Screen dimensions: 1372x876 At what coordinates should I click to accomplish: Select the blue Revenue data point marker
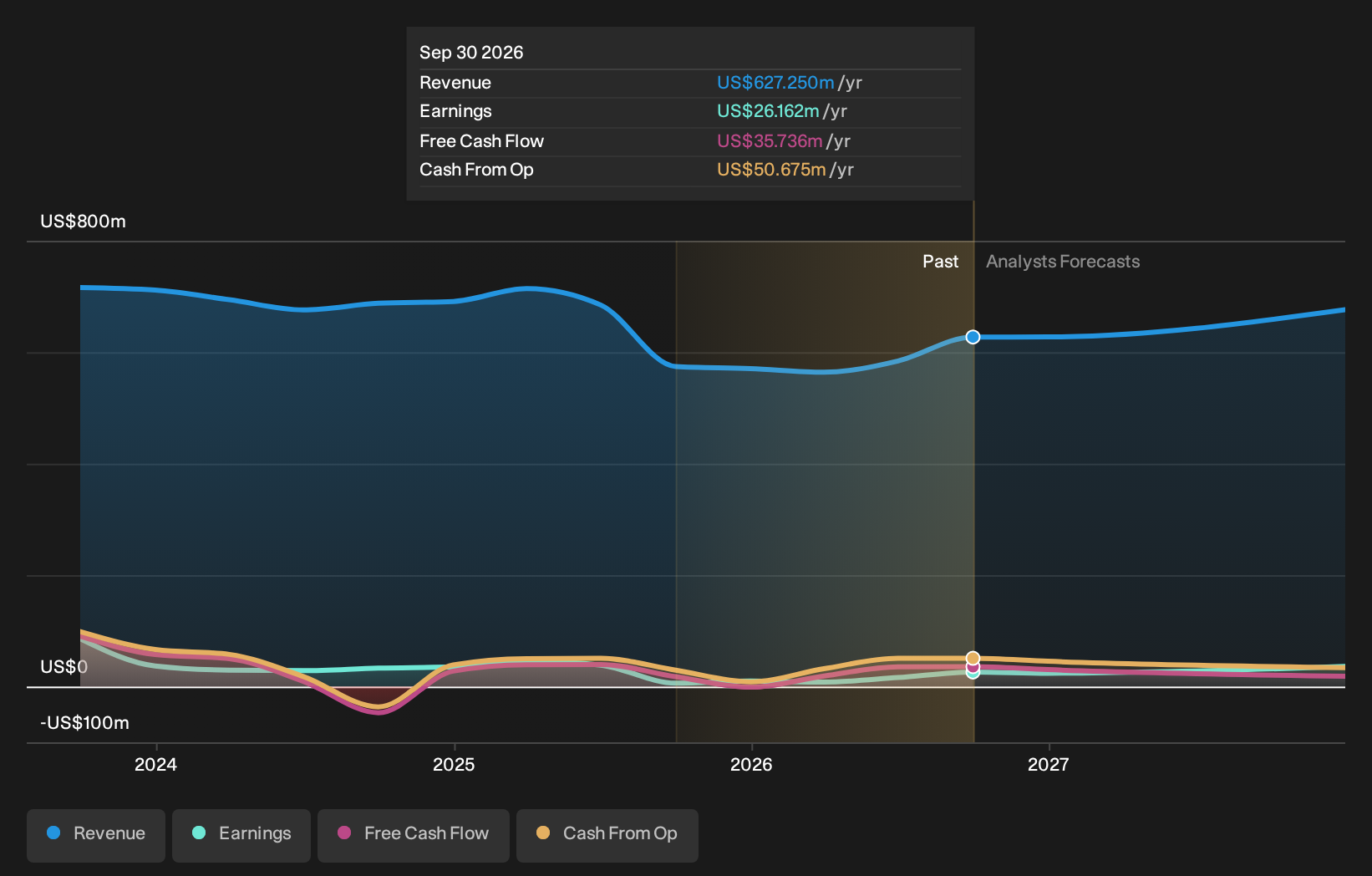[973, 337]
